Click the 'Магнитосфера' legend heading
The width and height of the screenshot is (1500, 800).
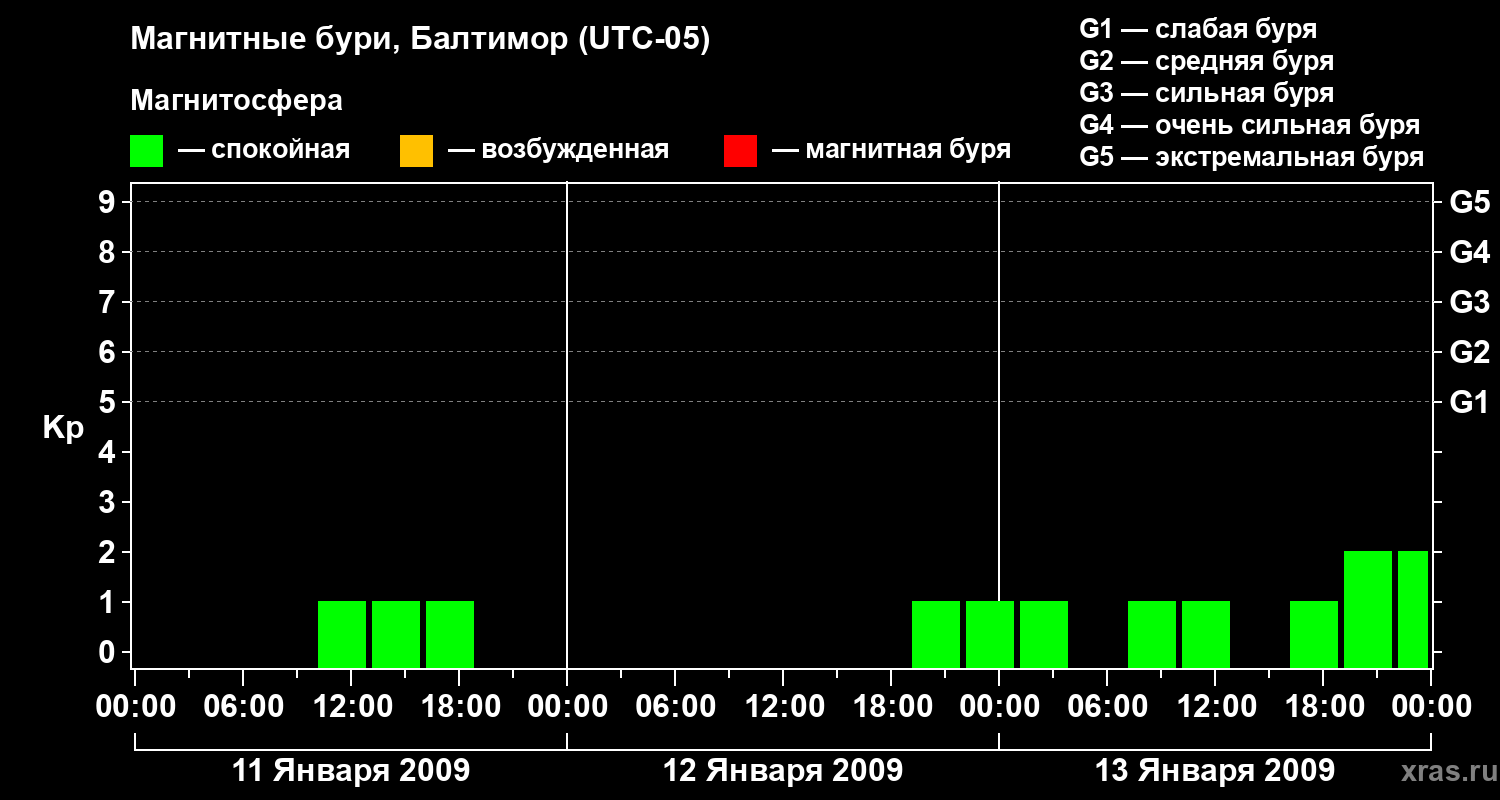pyautogui.click(x=236, y=101)
